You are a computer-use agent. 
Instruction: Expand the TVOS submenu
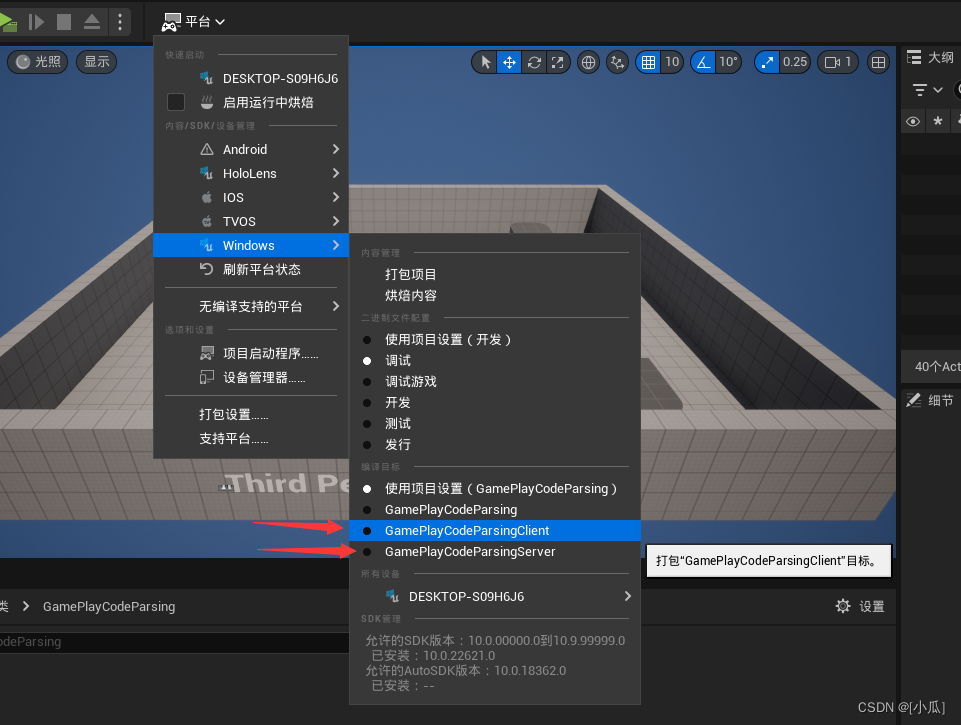click(x=251, y=221)
